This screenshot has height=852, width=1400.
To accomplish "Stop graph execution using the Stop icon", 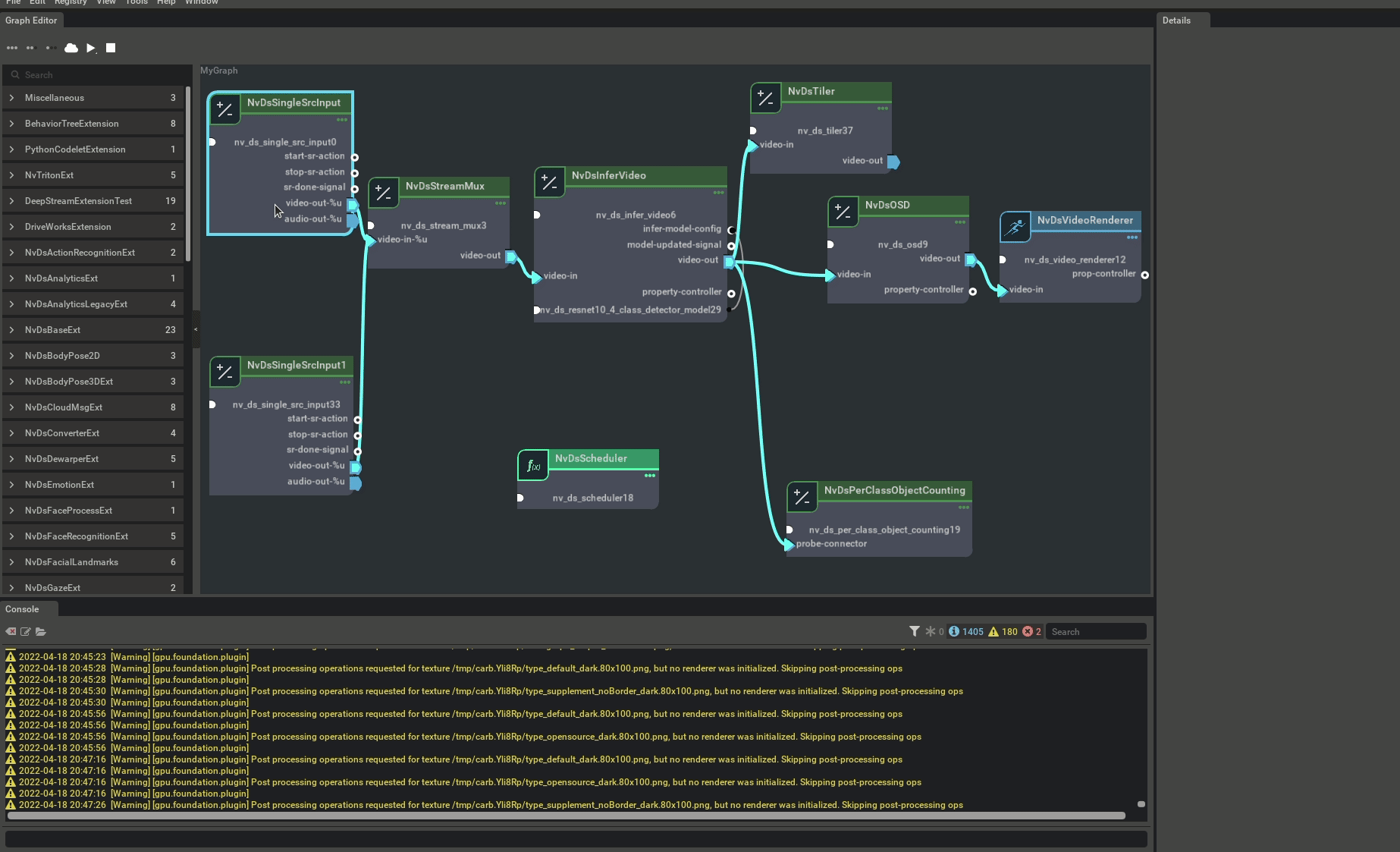I will [x=110, y=48].
